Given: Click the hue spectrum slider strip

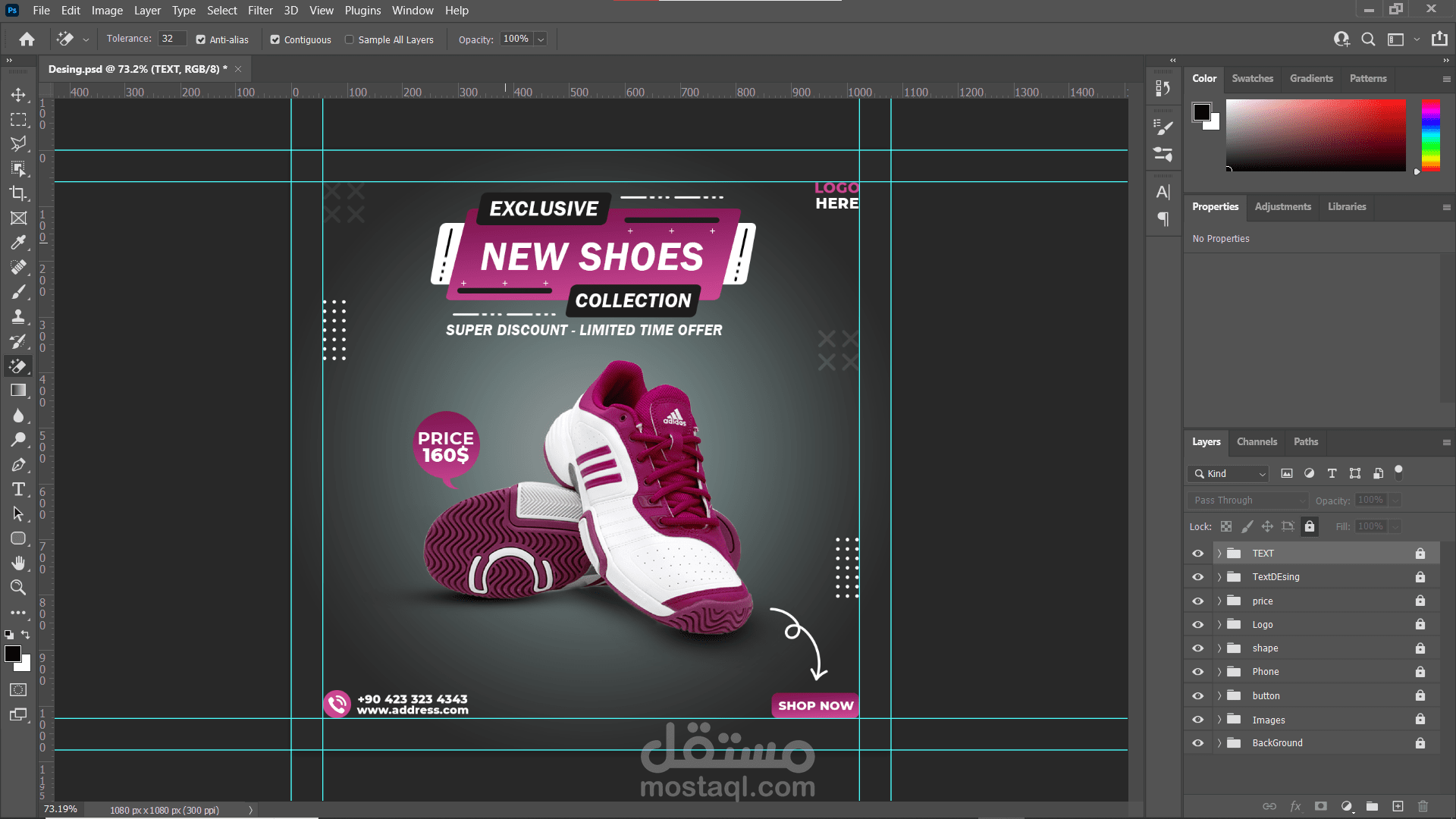Looking at the screenshot, I should point(1430,135).
